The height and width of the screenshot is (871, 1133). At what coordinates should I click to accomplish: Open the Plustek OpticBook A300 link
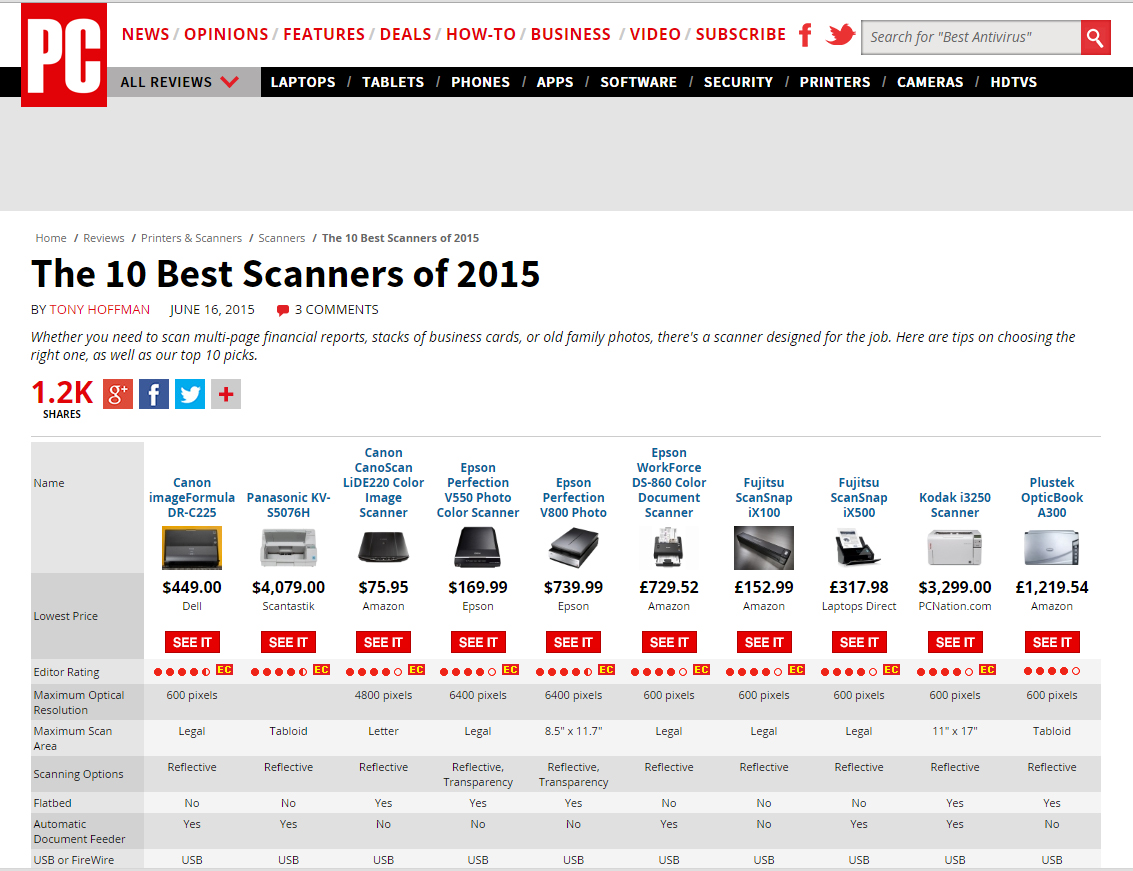click(1051, 497)
